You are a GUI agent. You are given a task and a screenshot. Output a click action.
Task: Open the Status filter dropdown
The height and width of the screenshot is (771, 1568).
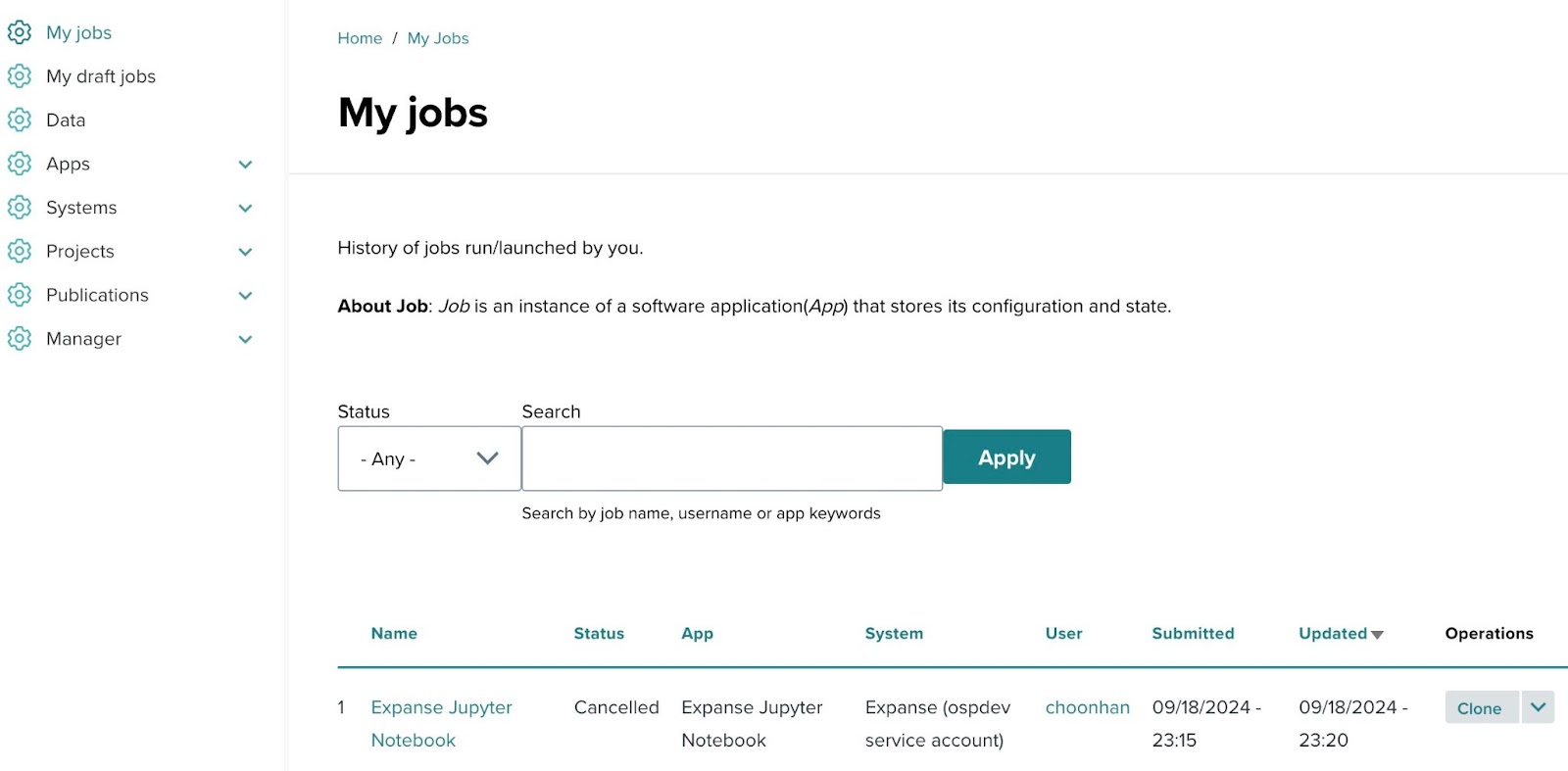(429, 458)
